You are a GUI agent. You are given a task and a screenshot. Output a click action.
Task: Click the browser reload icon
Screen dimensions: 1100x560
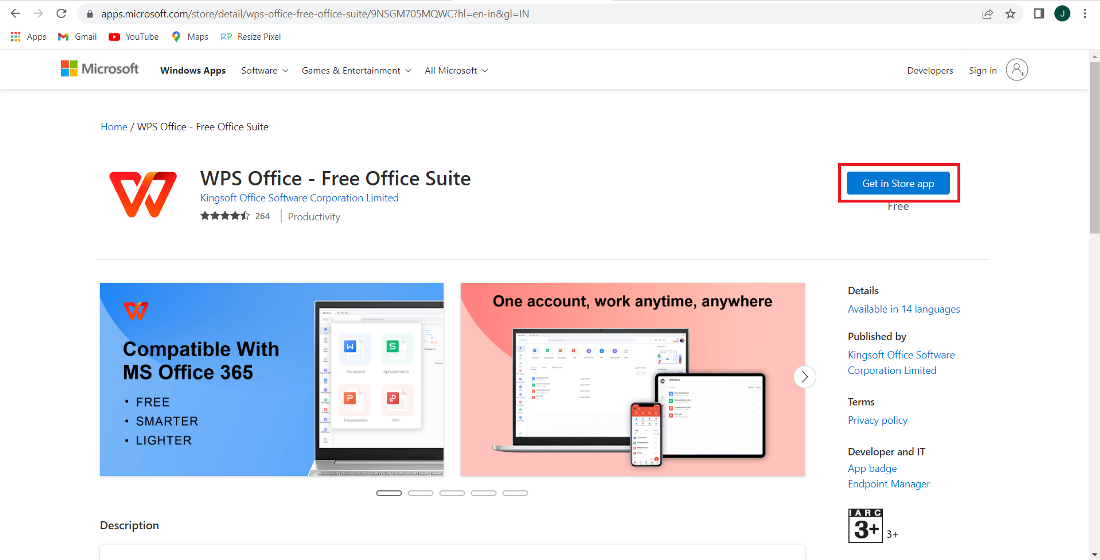62,14
